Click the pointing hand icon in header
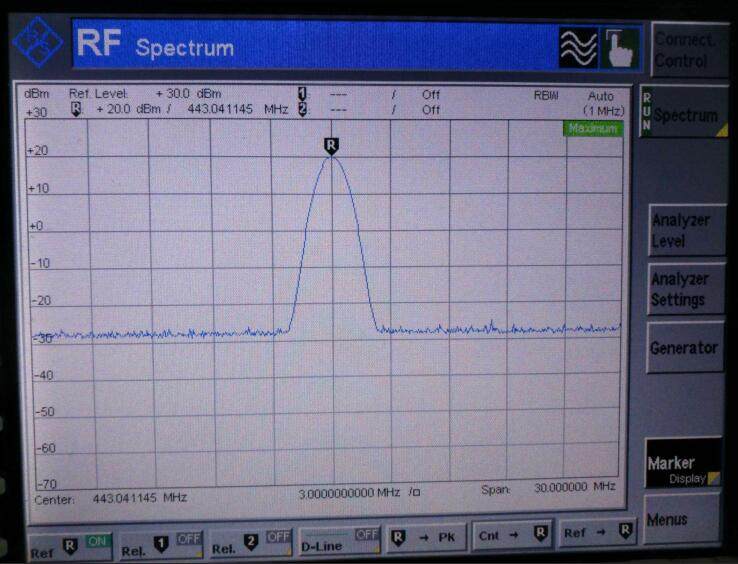 (621, 48)
